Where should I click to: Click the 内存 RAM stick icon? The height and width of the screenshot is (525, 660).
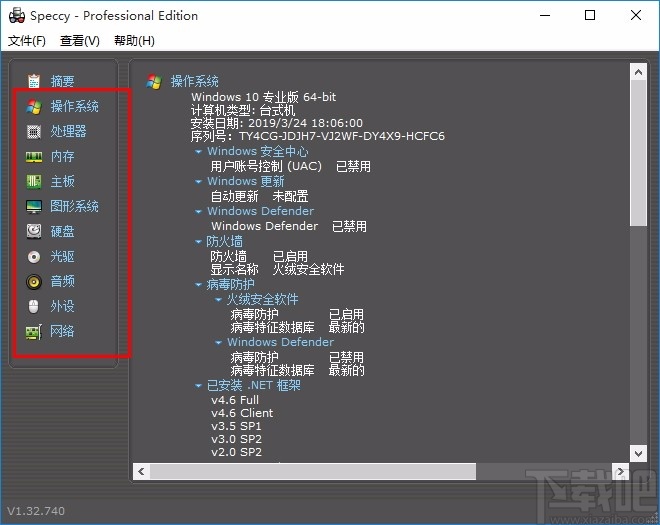(34, 157)
